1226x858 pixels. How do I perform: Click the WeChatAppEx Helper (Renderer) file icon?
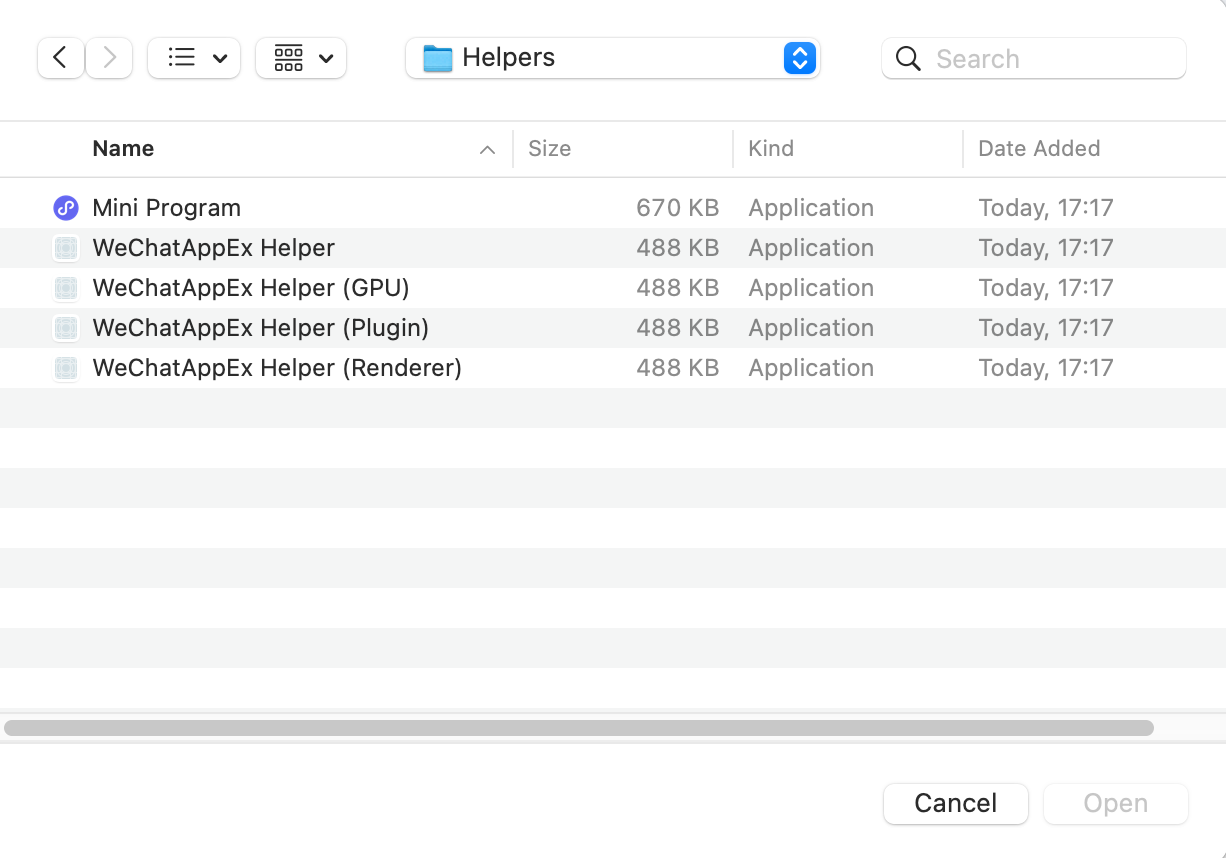66,368
